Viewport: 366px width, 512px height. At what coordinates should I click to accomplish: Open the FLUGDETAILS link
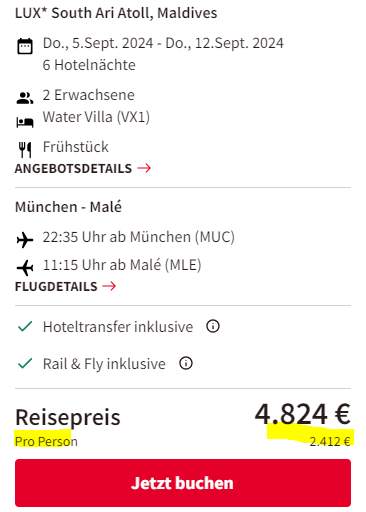56,286
